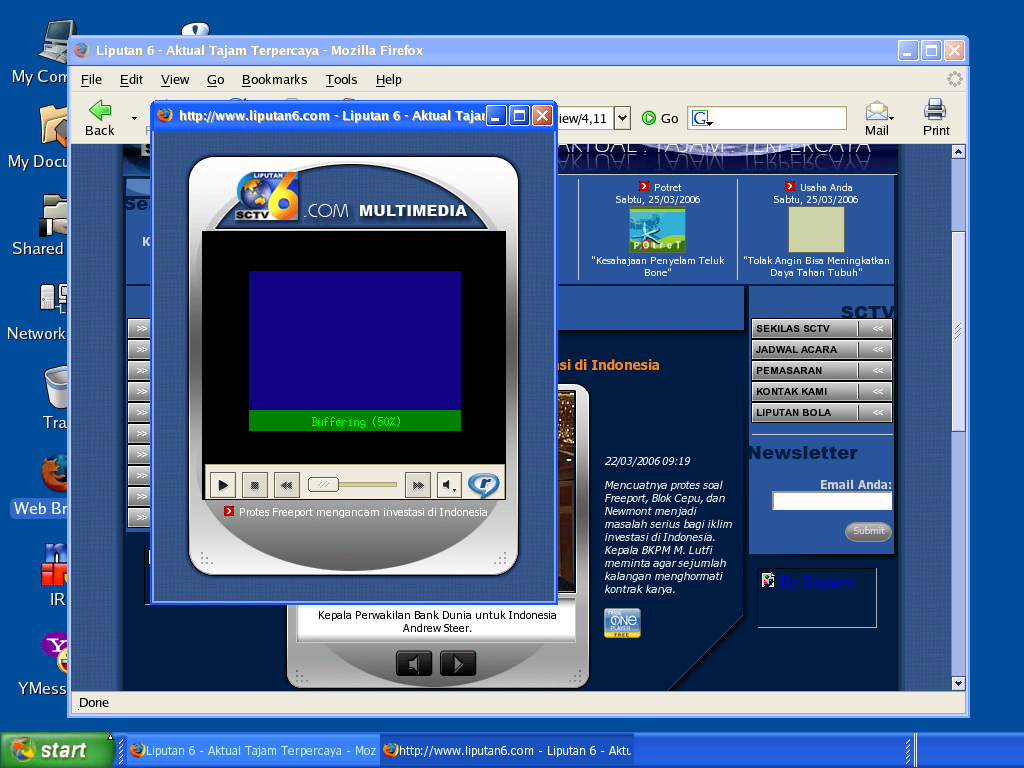Open the volume control in multimedia player

(x=449, y=485)
